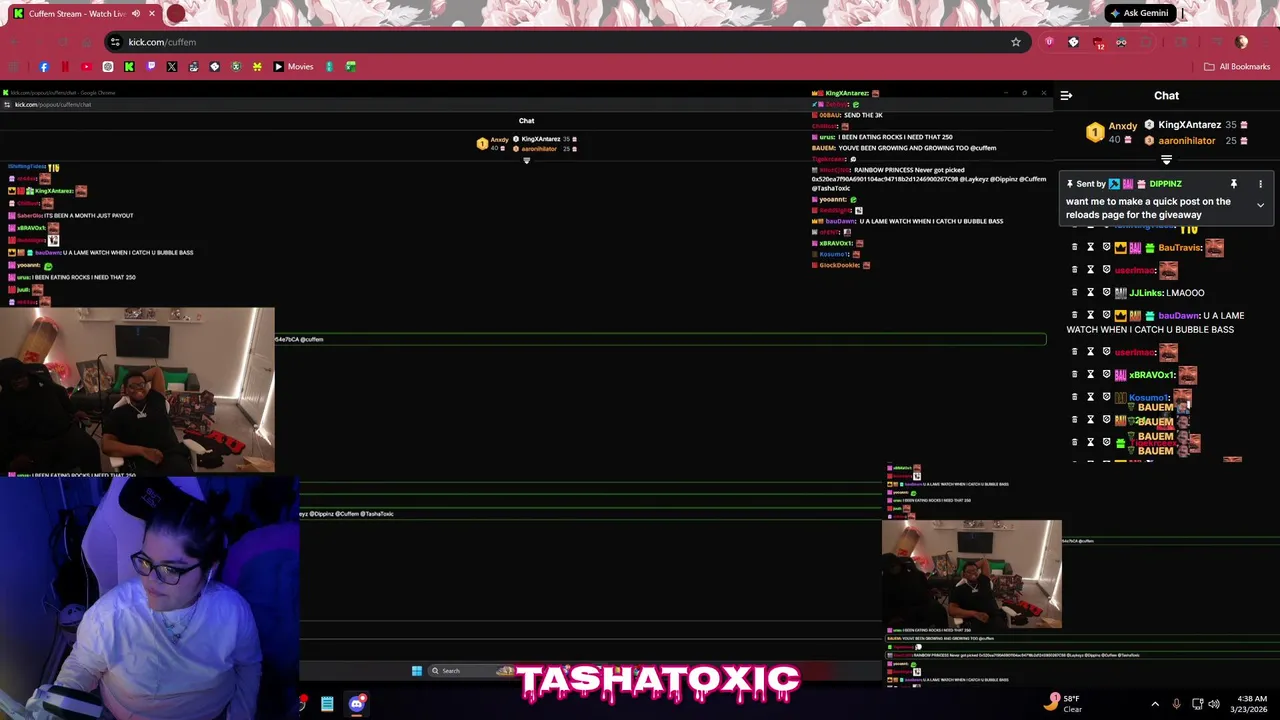Timeout JJLinks using the hourglass icon

pyautogui.click(x=1091, y=292)
